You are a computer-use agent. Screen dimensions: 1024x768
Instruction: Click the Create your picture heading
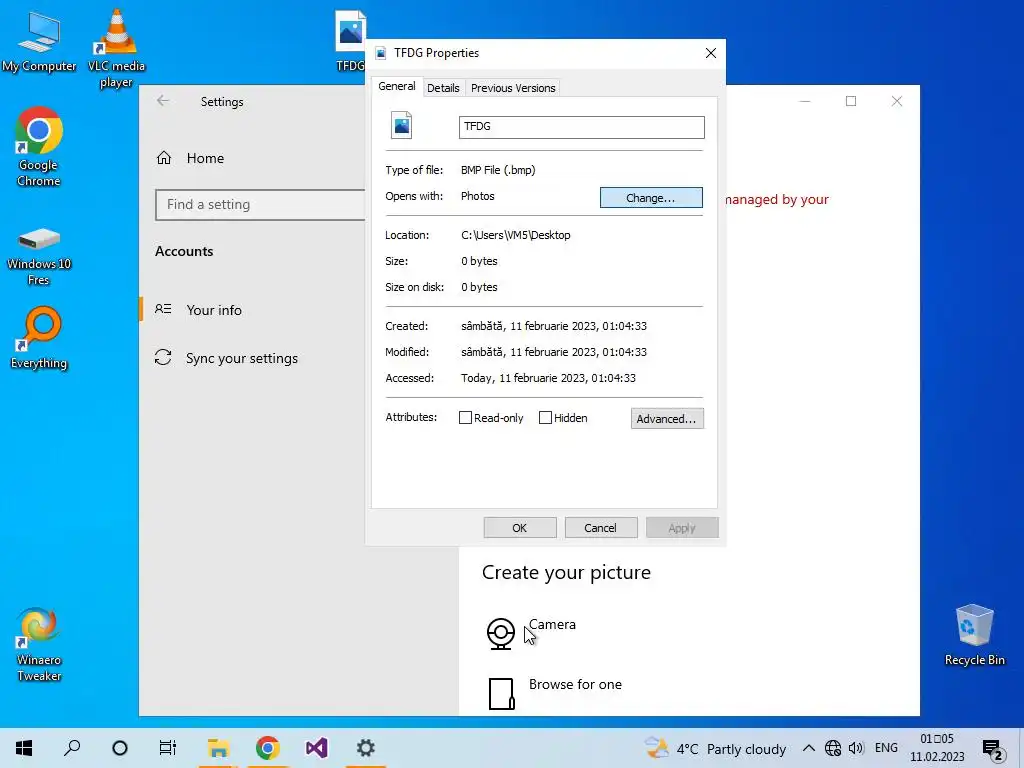tap(566, 572)
